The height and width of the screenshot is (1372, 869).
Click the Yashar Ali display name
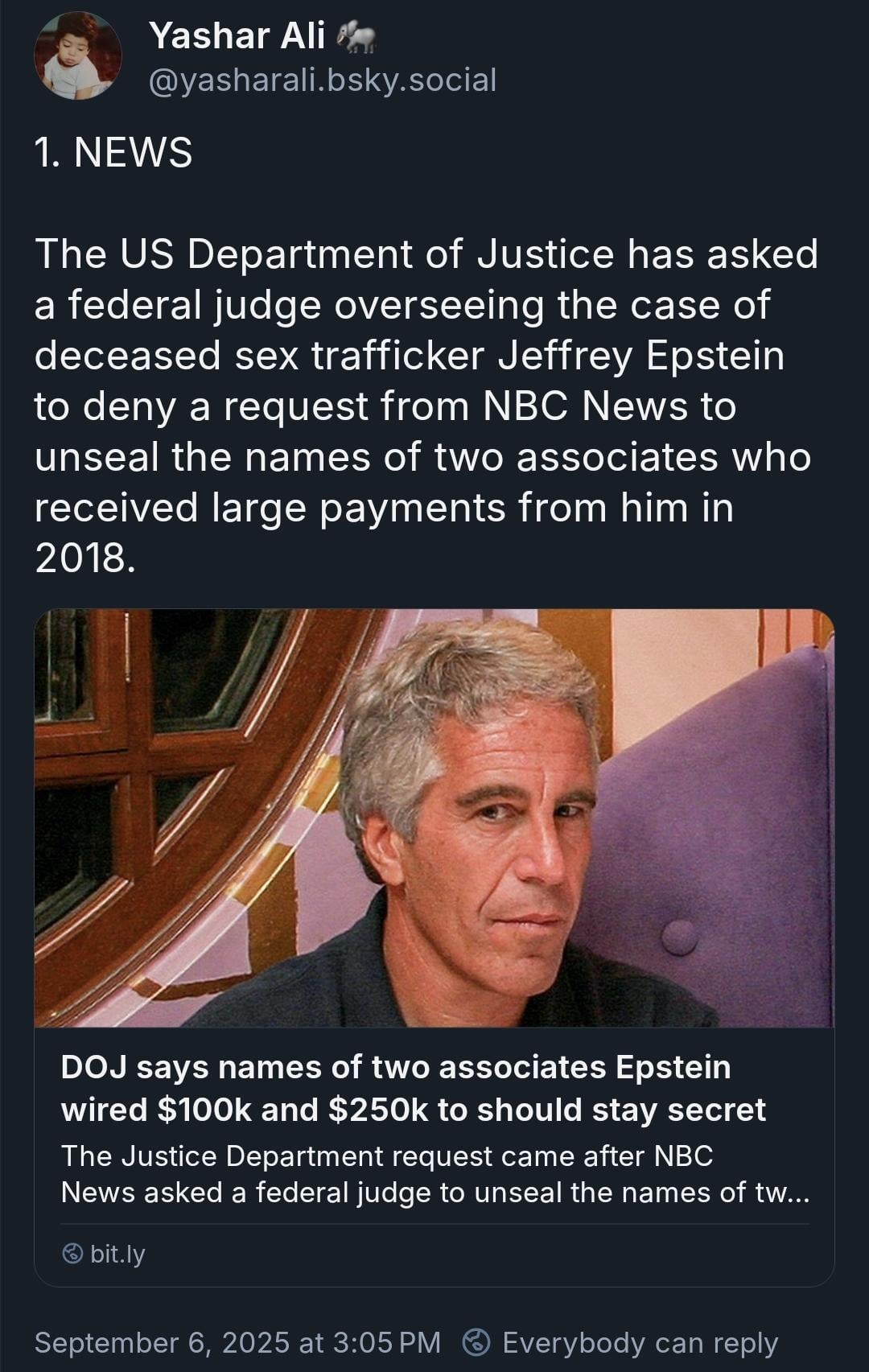[237, 35]
